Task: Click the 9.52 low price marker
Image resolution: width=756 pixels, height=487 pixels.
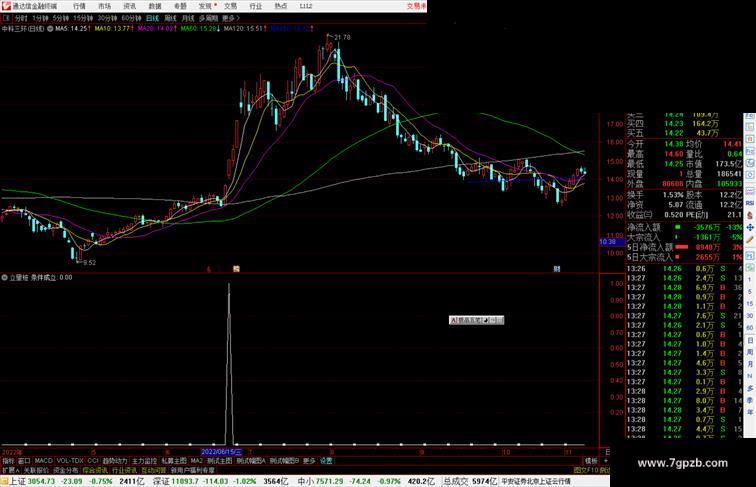Action: (x=89, y=263)
